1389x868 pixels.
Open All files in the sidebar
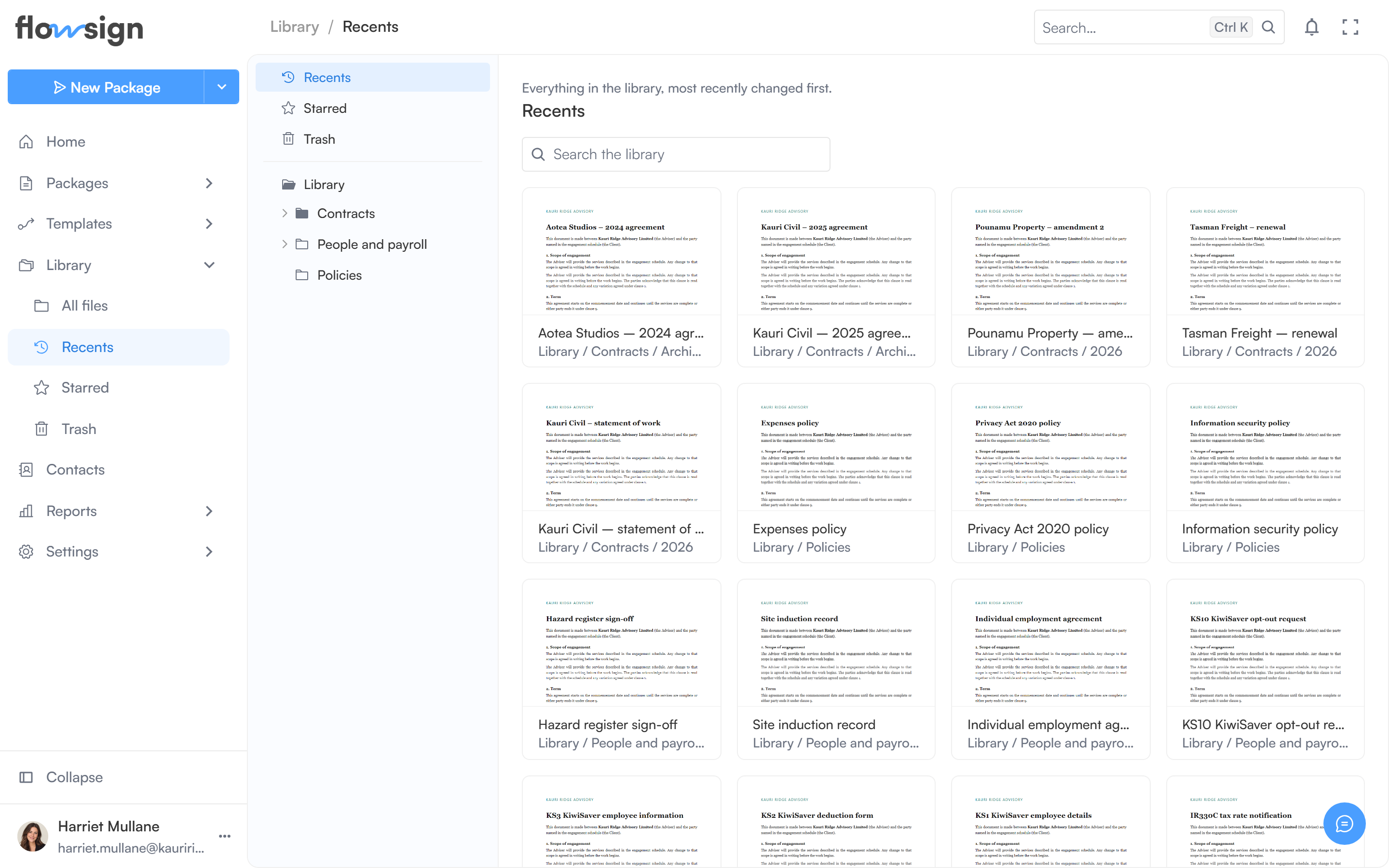tap(118, 306)
